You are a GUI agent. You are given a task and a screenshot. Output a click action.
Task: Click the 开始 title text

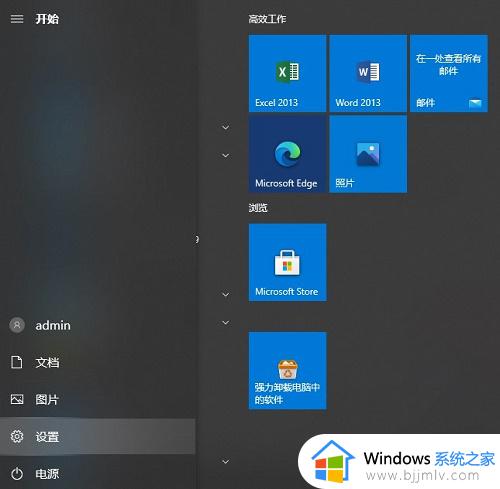click(47, 19)
